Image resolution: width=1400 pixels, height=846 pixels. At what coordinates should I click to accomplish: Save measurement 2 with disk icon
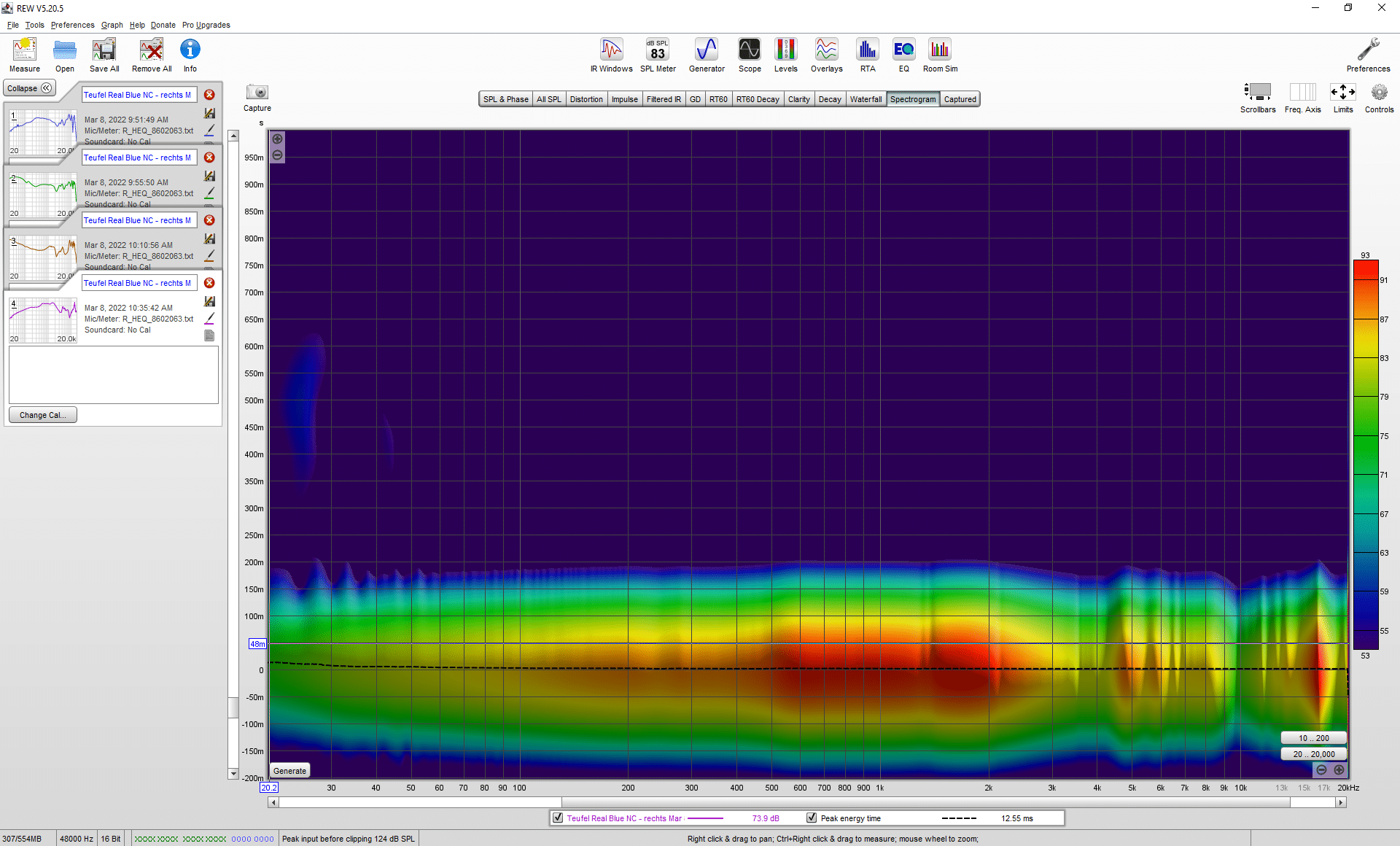pyautogui.click(x=209, y=176)
